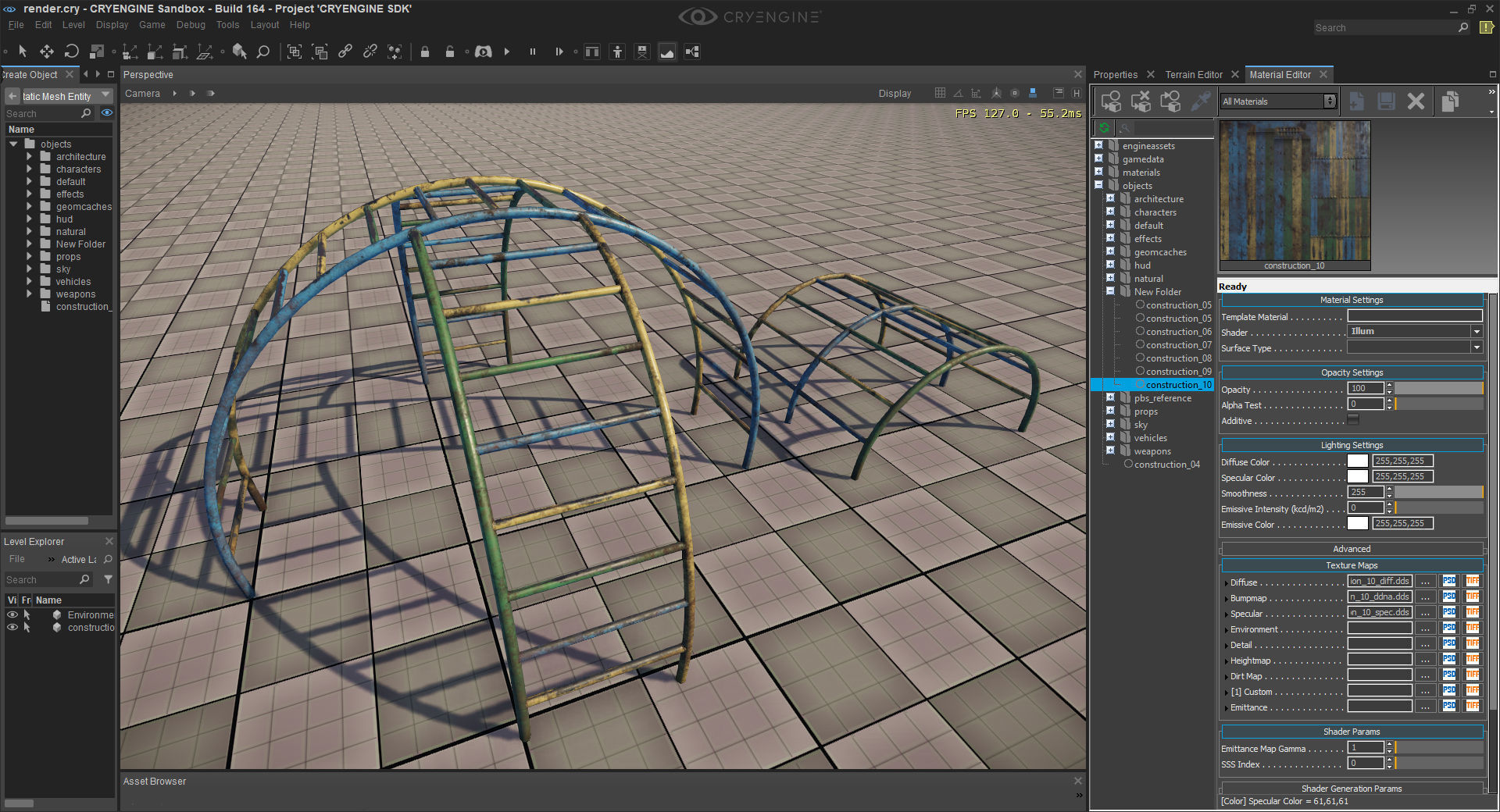Image resolution: width=1500 pixels, height=812 pixels.
Task: Click the open padlock unlock icon
Action: 450,52
